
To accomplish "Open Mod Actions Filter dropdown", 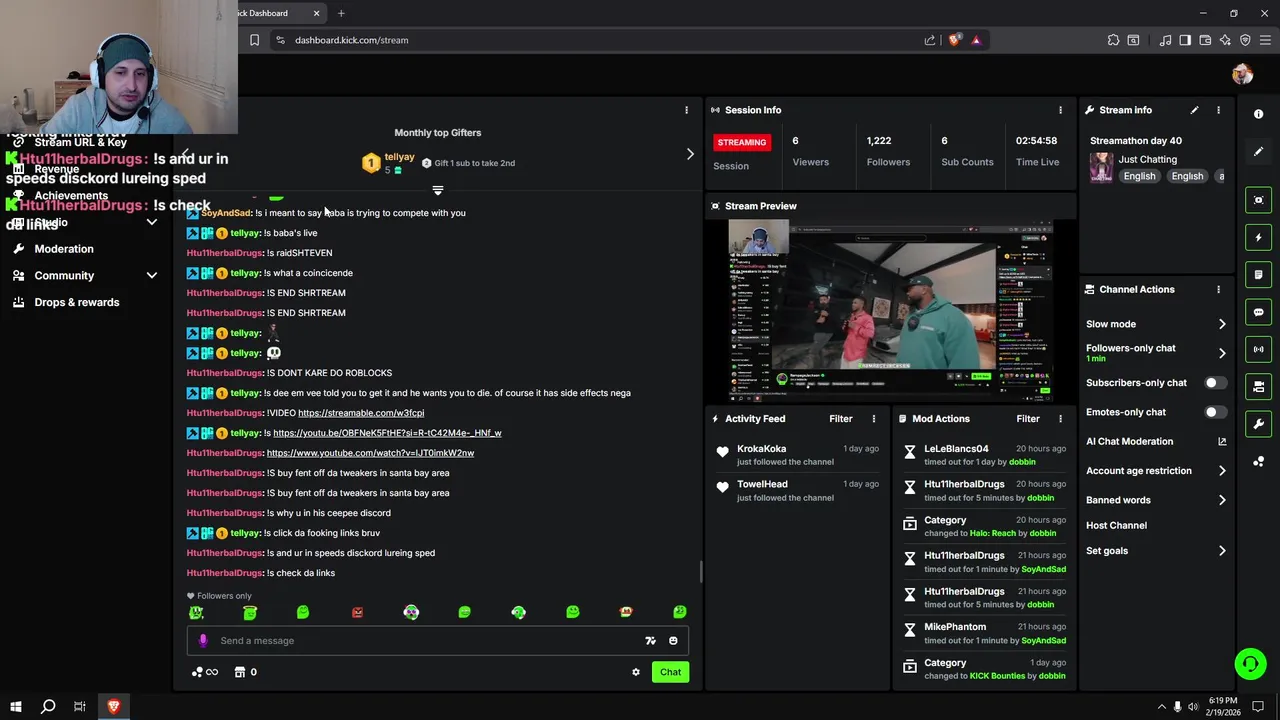I will tap(1028, 419).
